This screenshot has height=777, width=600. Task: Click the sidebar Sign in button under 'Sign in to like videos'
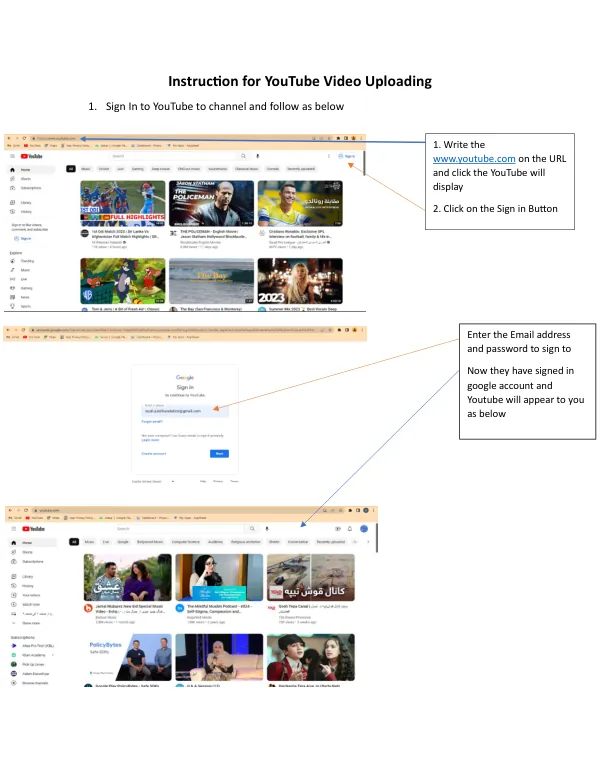pyautogui.click(x=23, y=238)
